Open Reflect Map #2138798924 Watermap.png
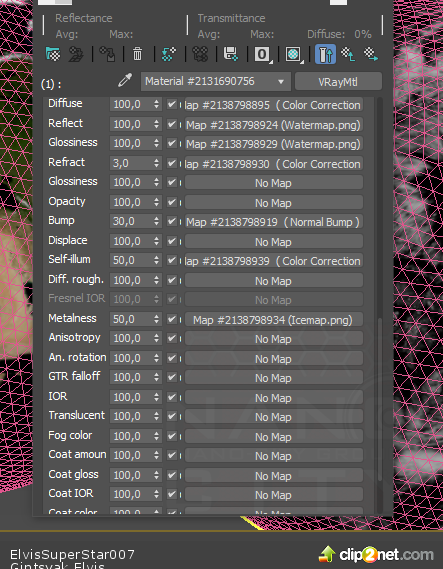This screenshot has height=569, width=443. (x=274, y=124)
